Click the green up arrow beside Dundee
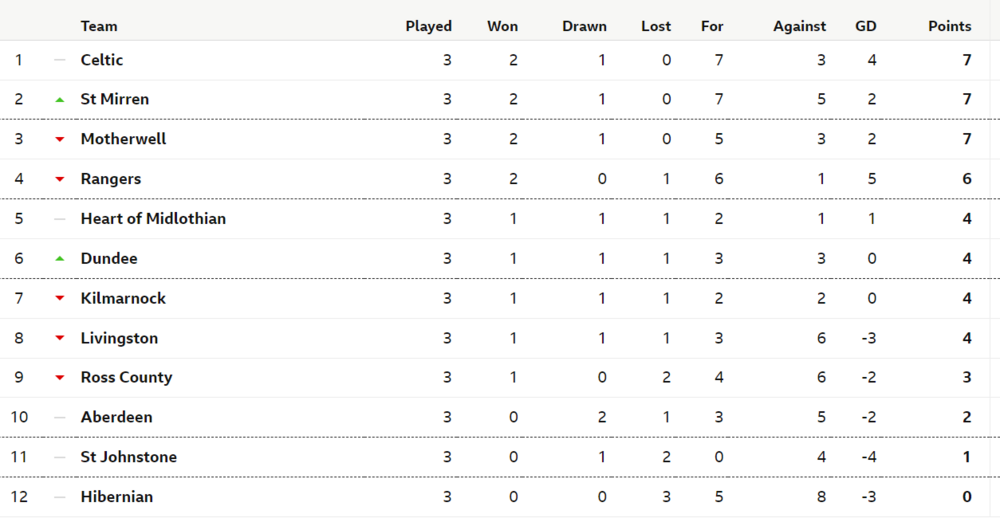 pos(60,259)
